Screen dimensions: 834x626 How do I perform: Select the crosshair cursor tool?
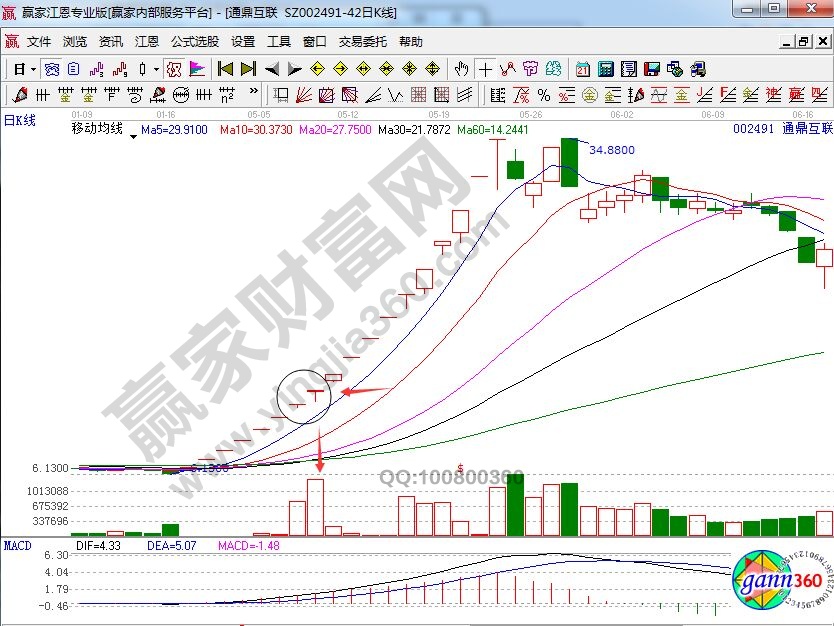(x=486, y=69)
